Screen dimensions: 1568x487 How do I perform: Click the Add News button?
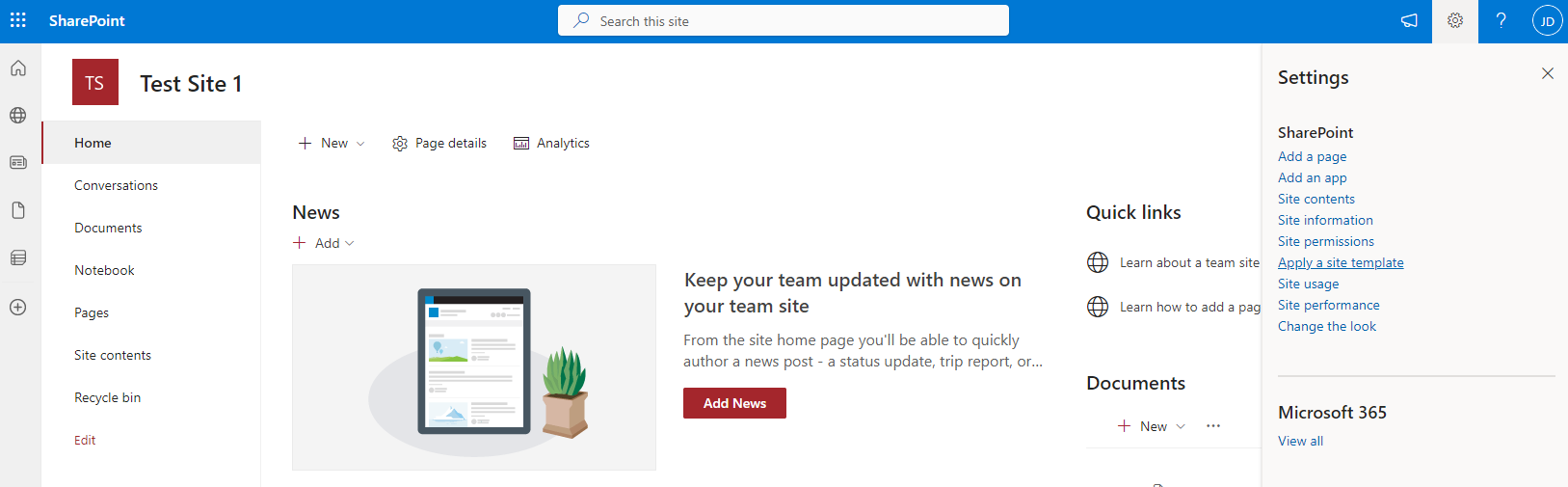point(734,403)
